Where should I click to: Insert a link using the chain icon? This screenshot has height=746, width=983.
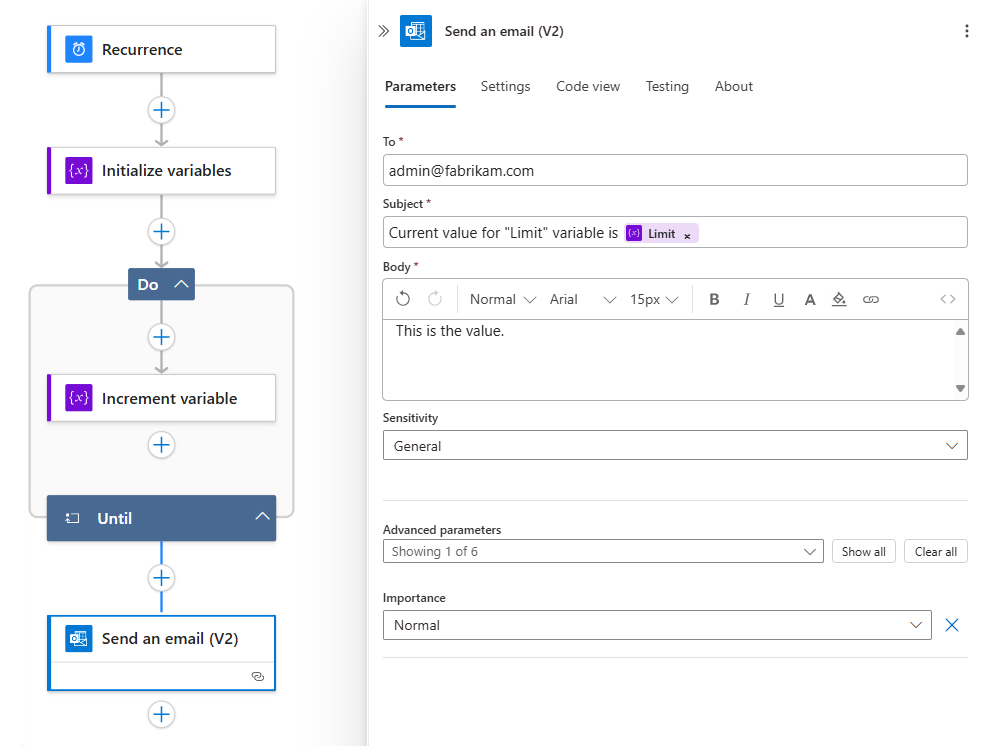(x=871, y=299)
